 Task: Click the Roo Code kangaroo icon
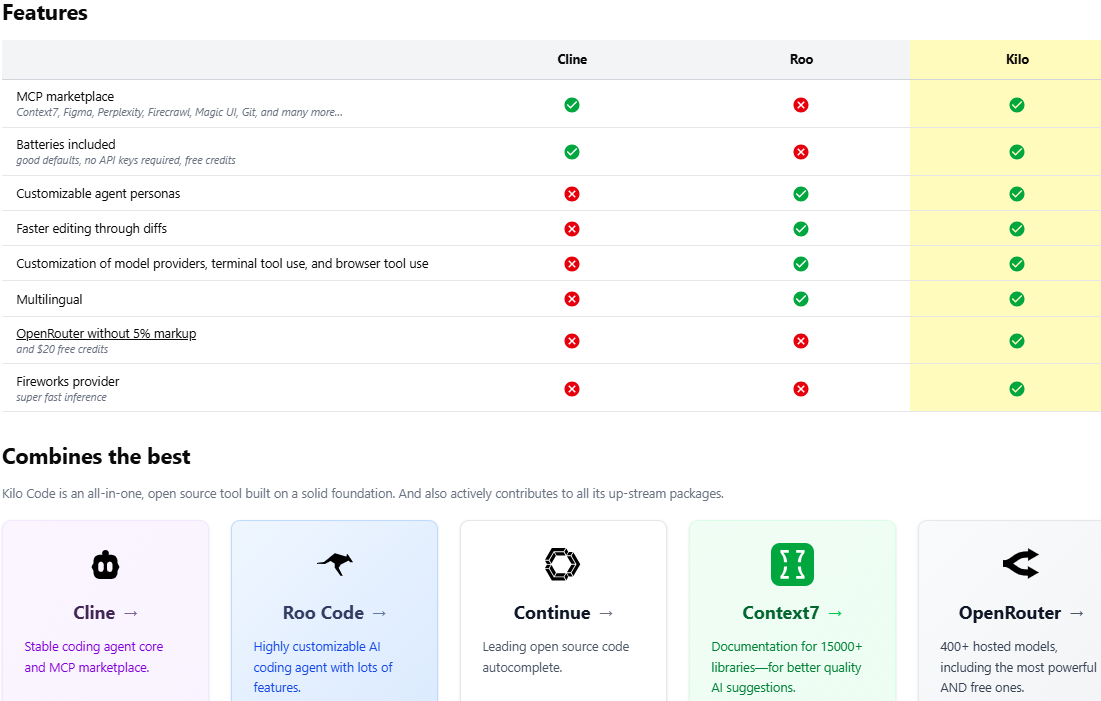pos(334,563)
